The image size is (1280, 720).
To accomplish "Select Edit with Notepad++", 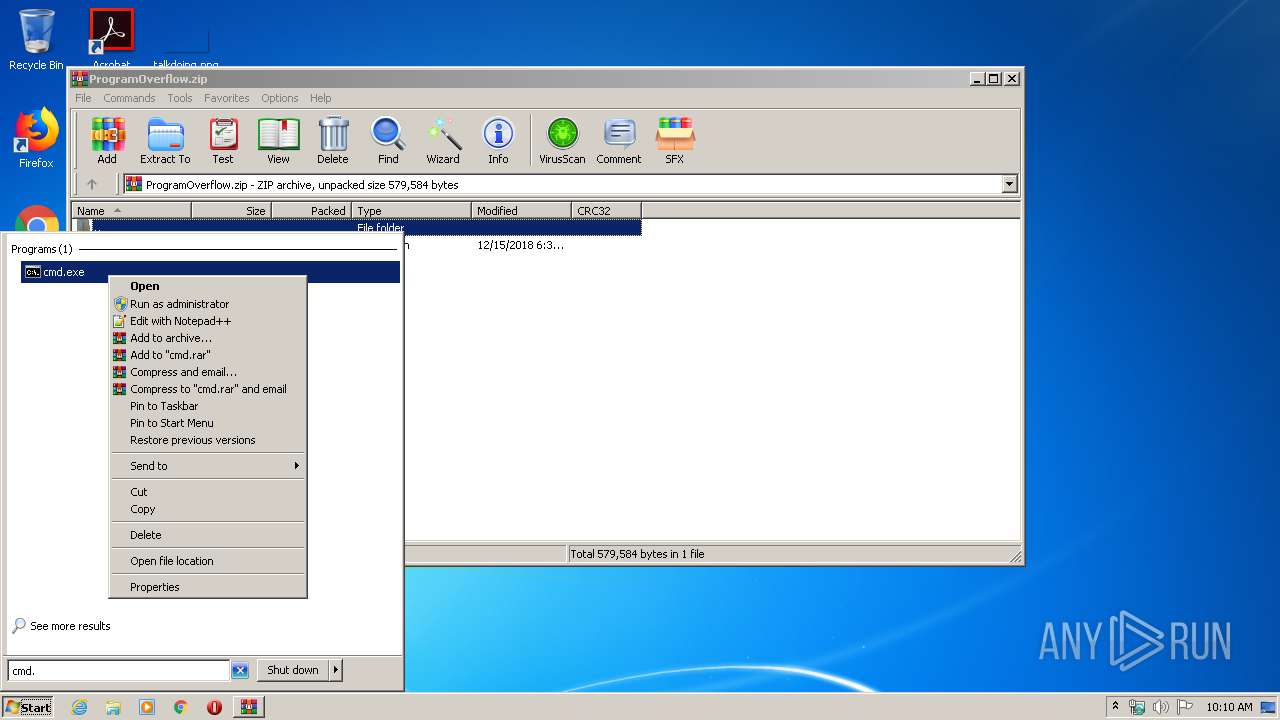I will pos(208,321).
